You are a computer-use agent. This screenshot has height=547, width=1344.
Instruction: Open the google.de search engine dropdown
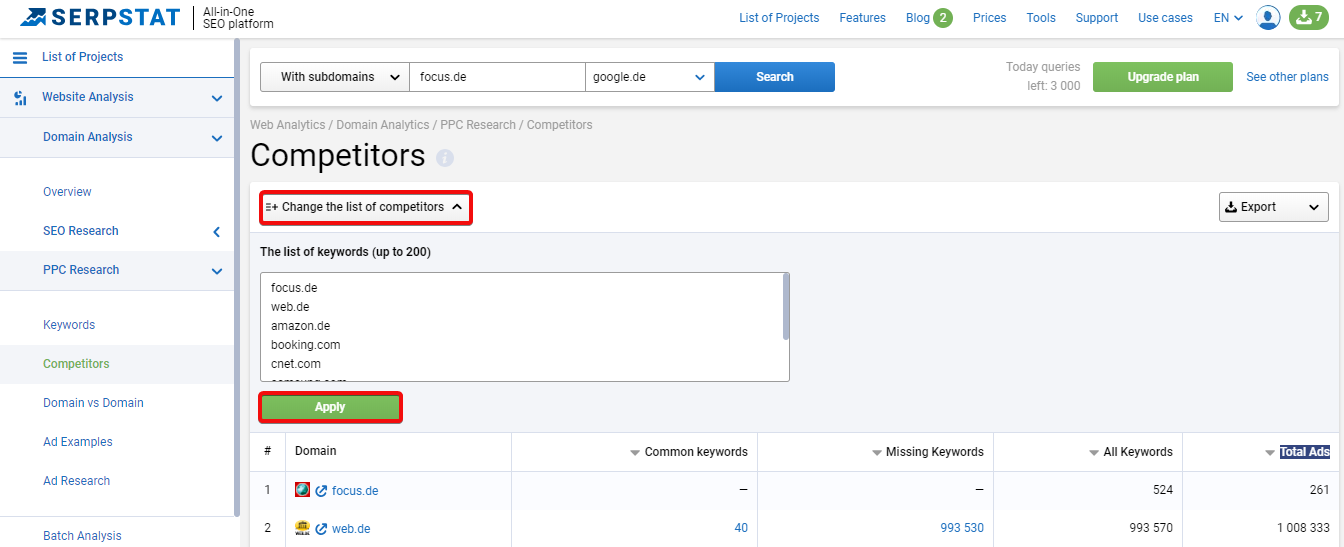click(650, 77)
